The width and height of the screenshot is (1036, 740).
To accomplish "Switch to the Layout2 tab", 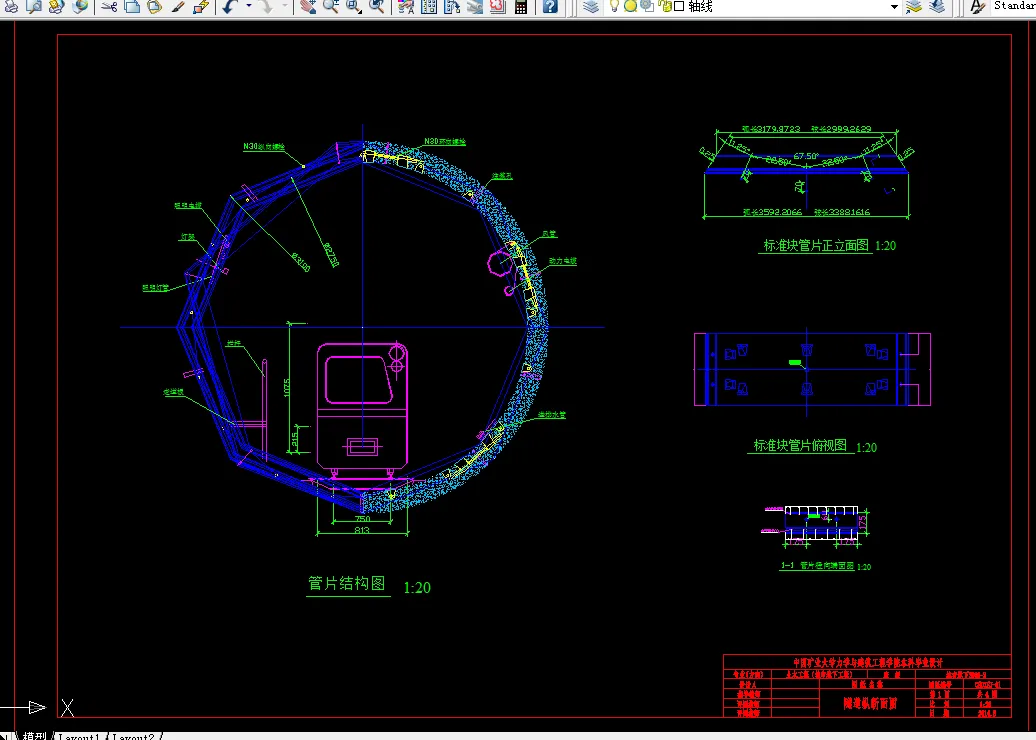I will point(133,736).
